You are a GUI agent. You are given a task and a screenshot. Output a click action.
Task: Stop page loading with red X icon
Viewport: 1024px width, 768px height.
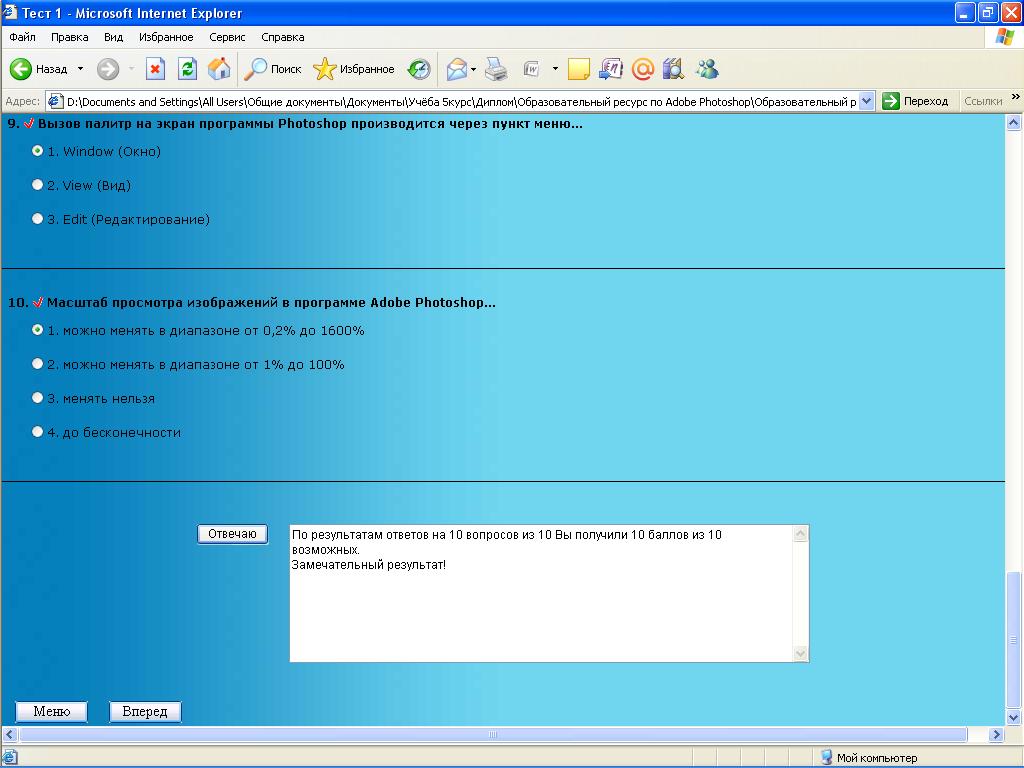coord(155,69)
